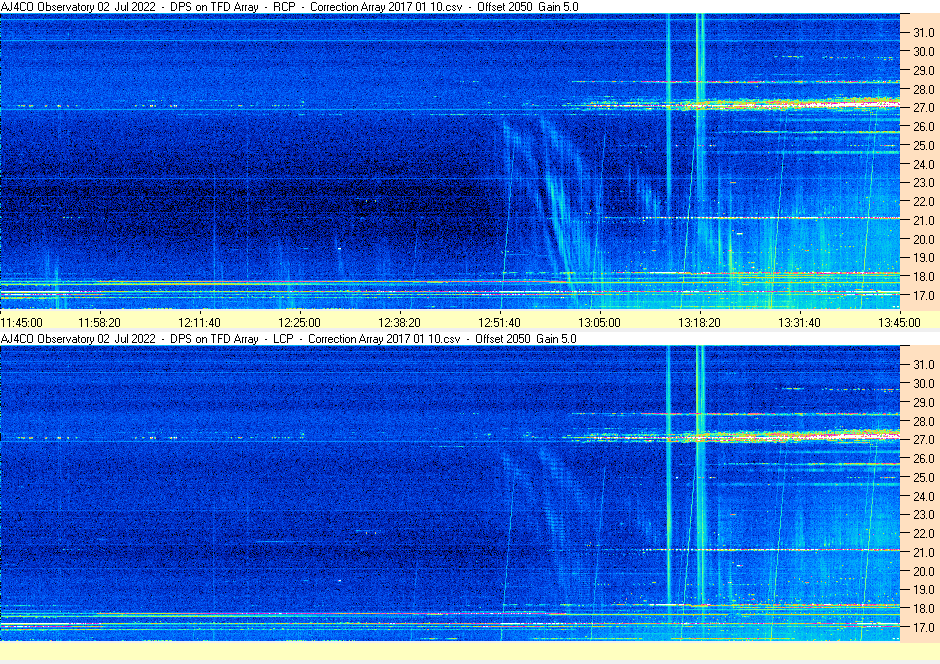Select the 27.0 frequency label on RCP chart
940x664 pixels.
924,108
